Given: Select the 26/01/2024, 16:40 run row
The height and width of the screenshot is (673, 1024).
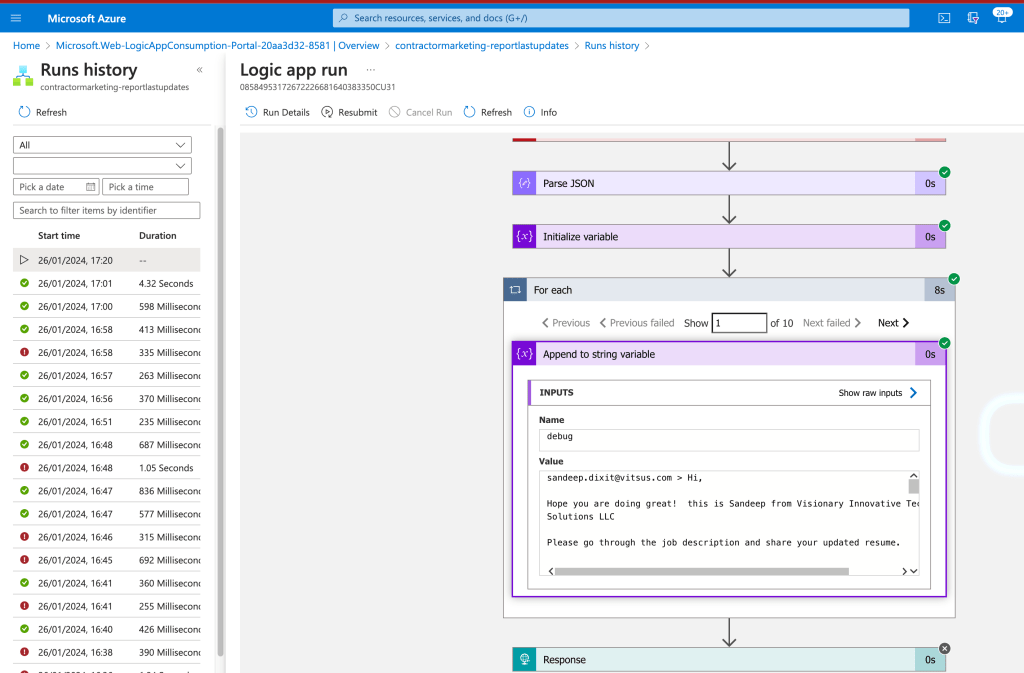Looking at the screenshot, I should [x=106, y=629].
